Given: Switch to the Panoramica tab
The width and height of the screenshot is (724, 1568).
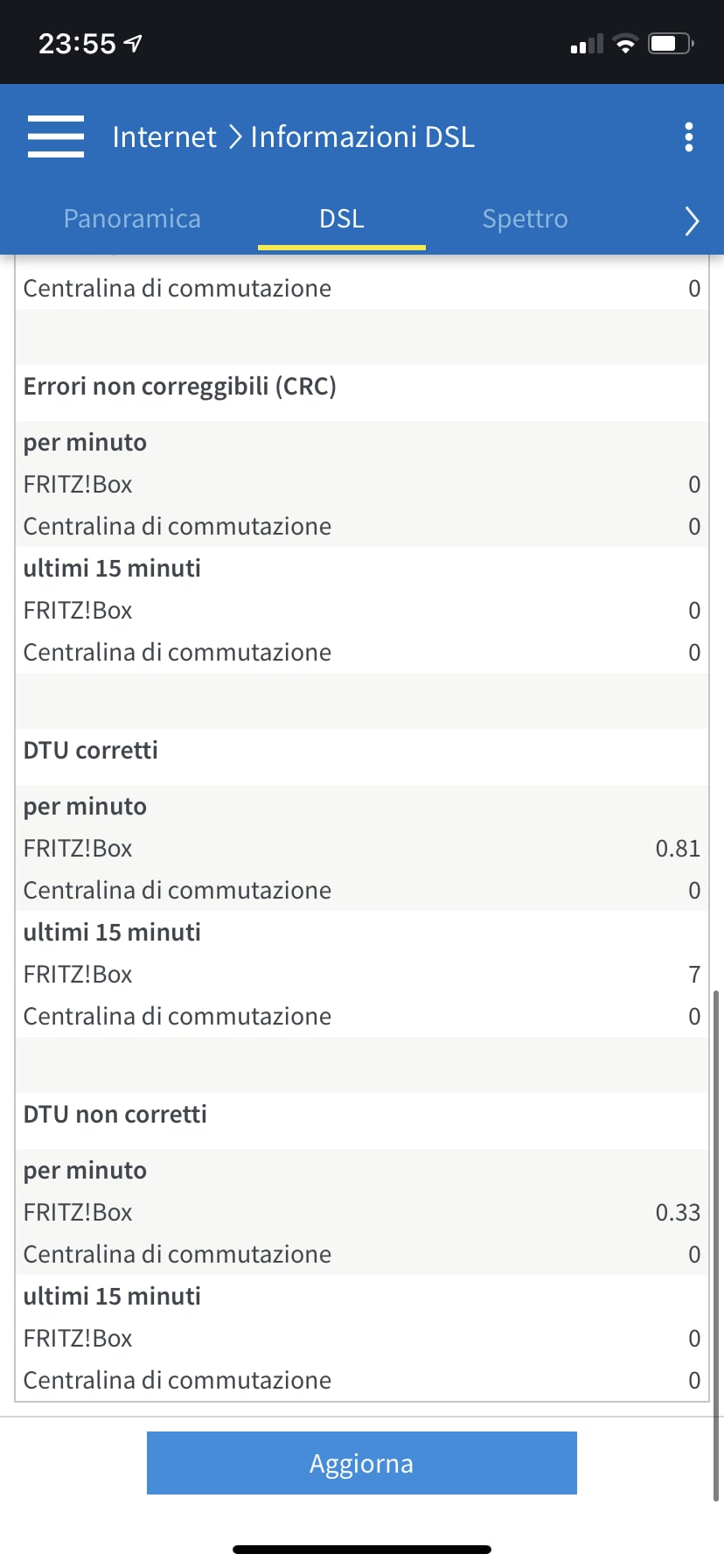Looking at the screenshot, I should [132, 219].
